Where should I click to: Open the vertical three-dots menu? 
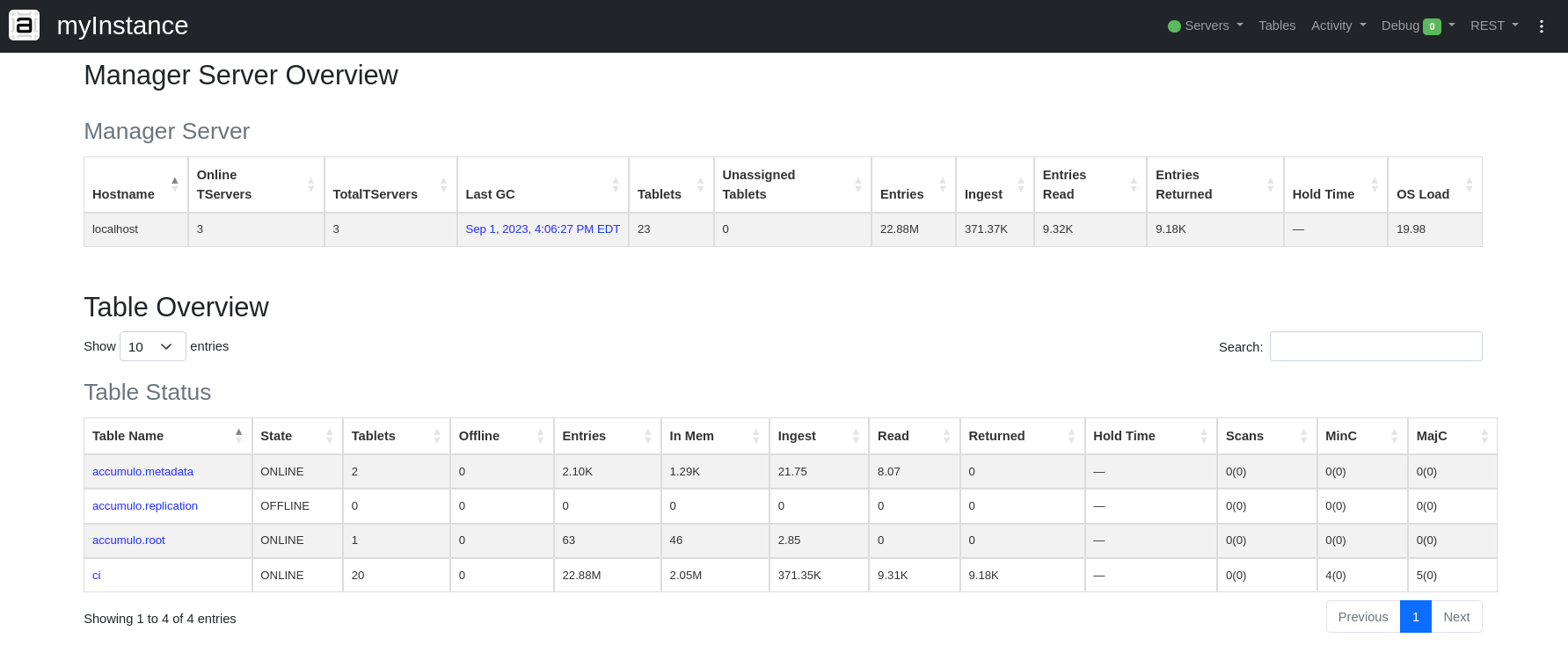coord(1541,26)
